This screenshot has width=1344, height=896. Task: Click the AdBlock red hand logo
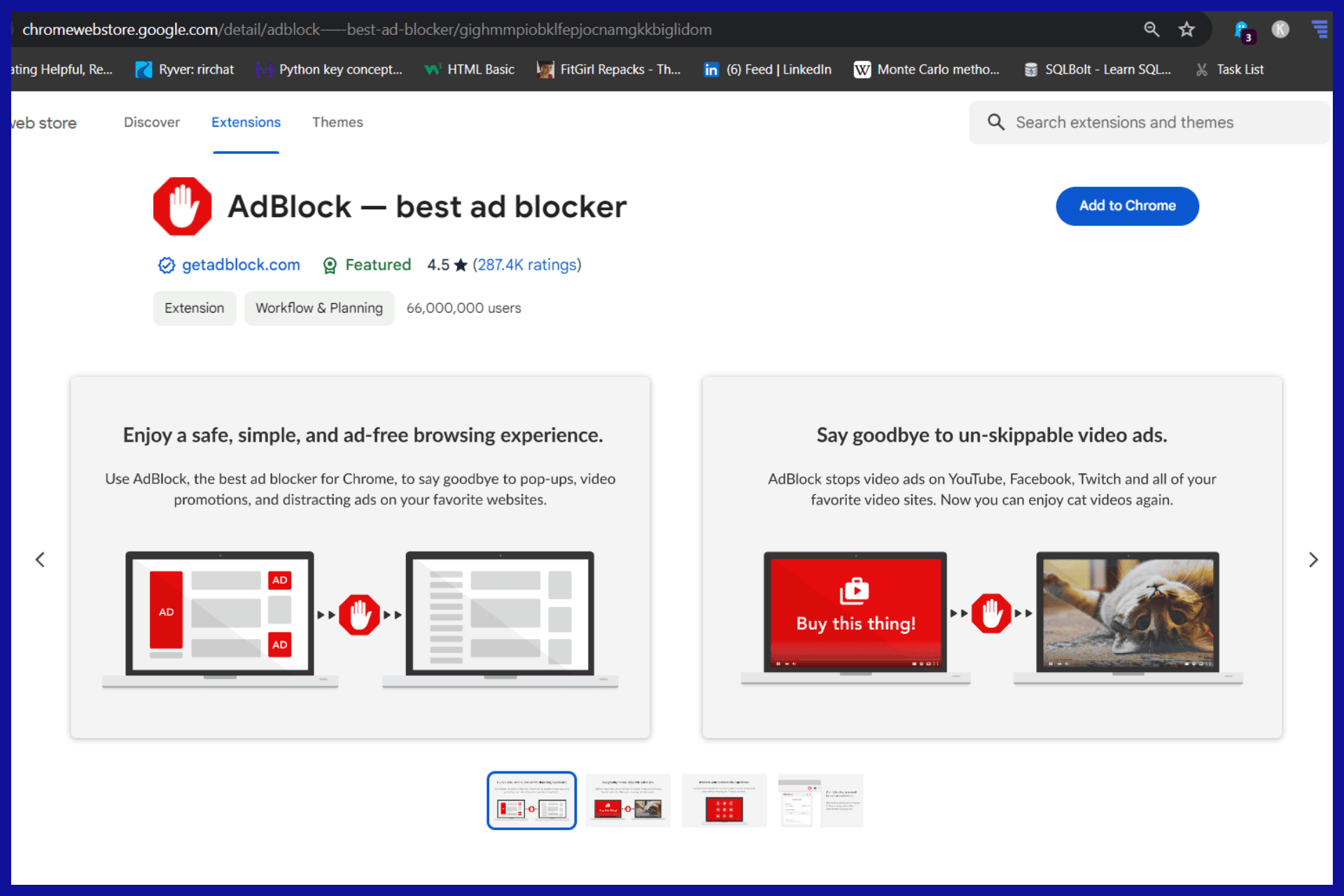pyautogui.click(x=182, y=206)
